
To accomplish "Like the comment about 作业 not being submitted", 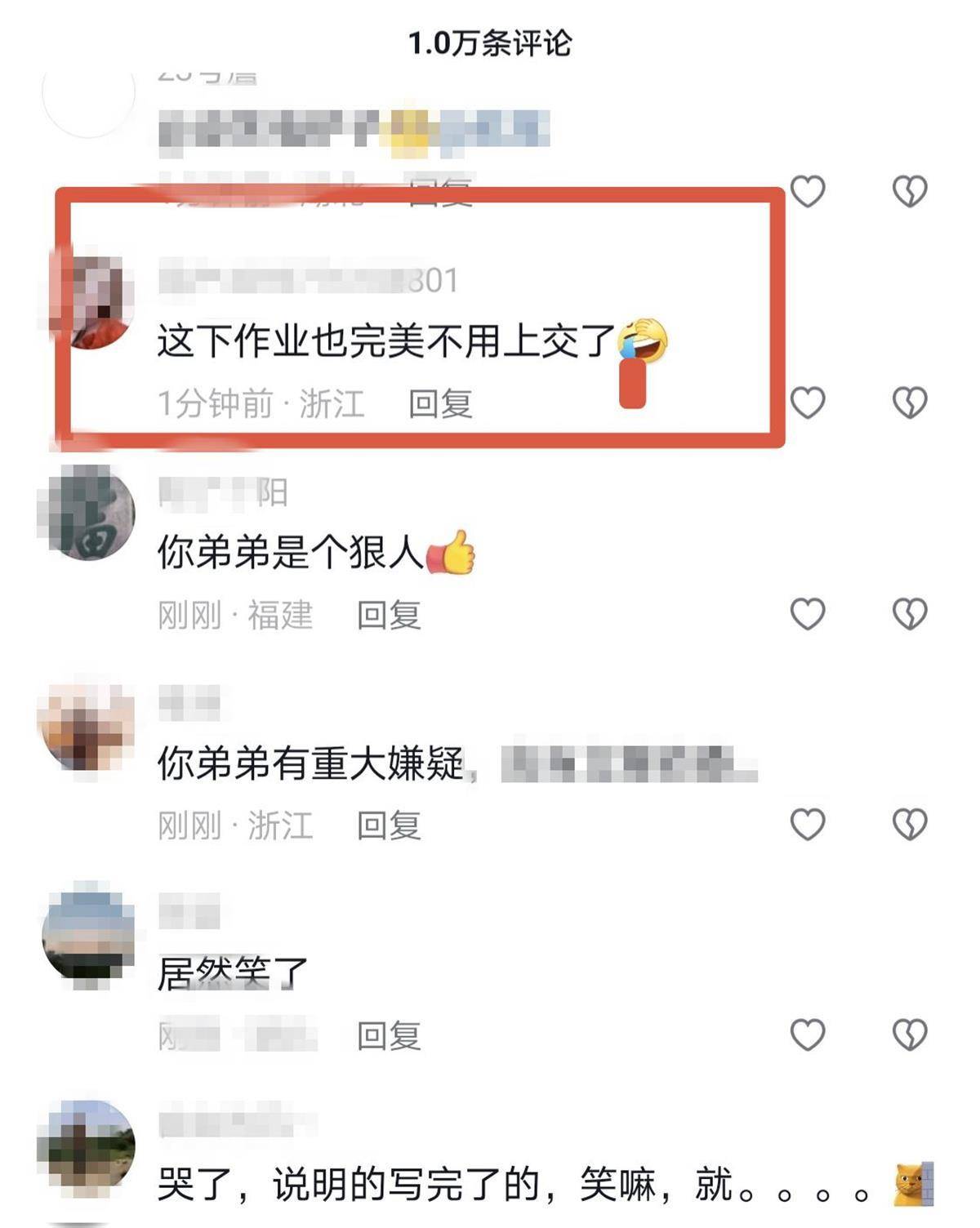I will point(808,403).
